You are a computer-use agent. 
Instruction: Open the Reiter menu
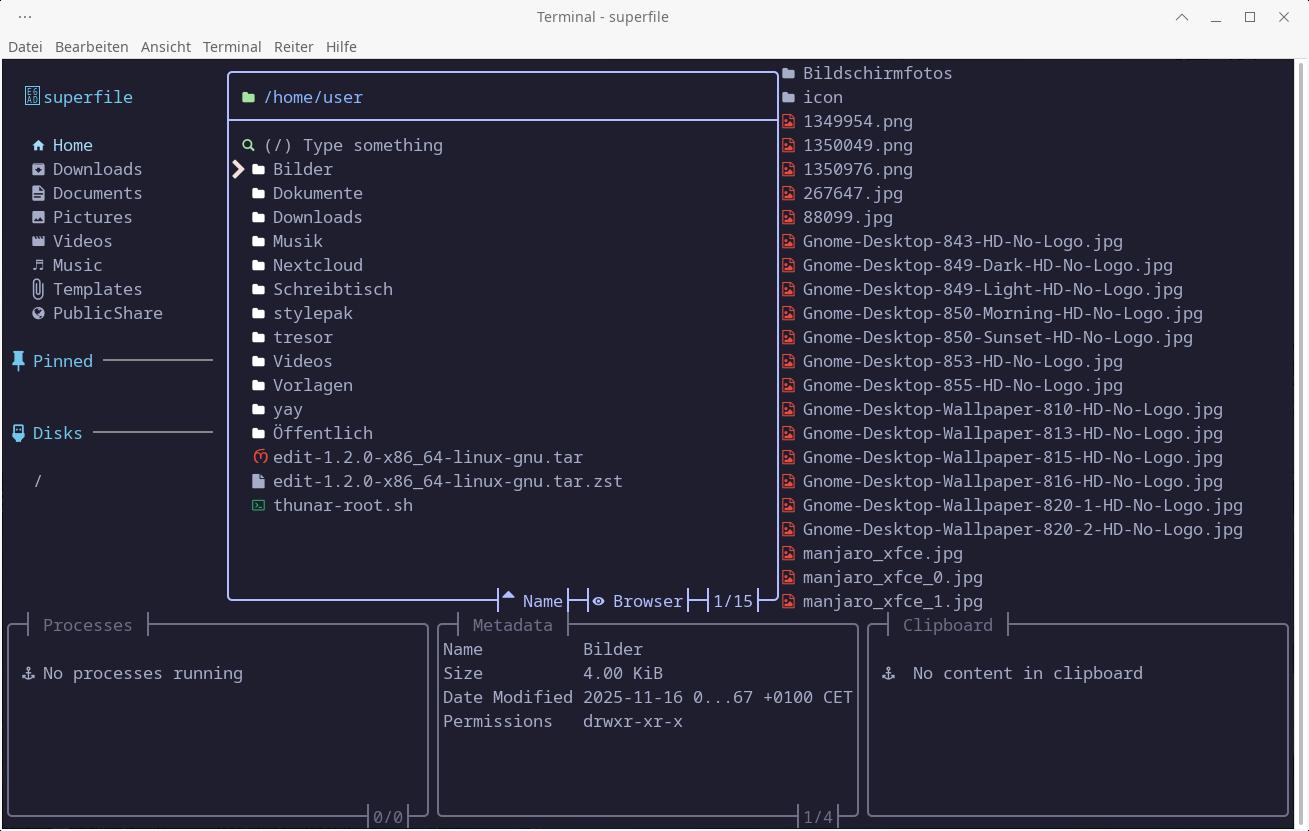pos(293,47)
